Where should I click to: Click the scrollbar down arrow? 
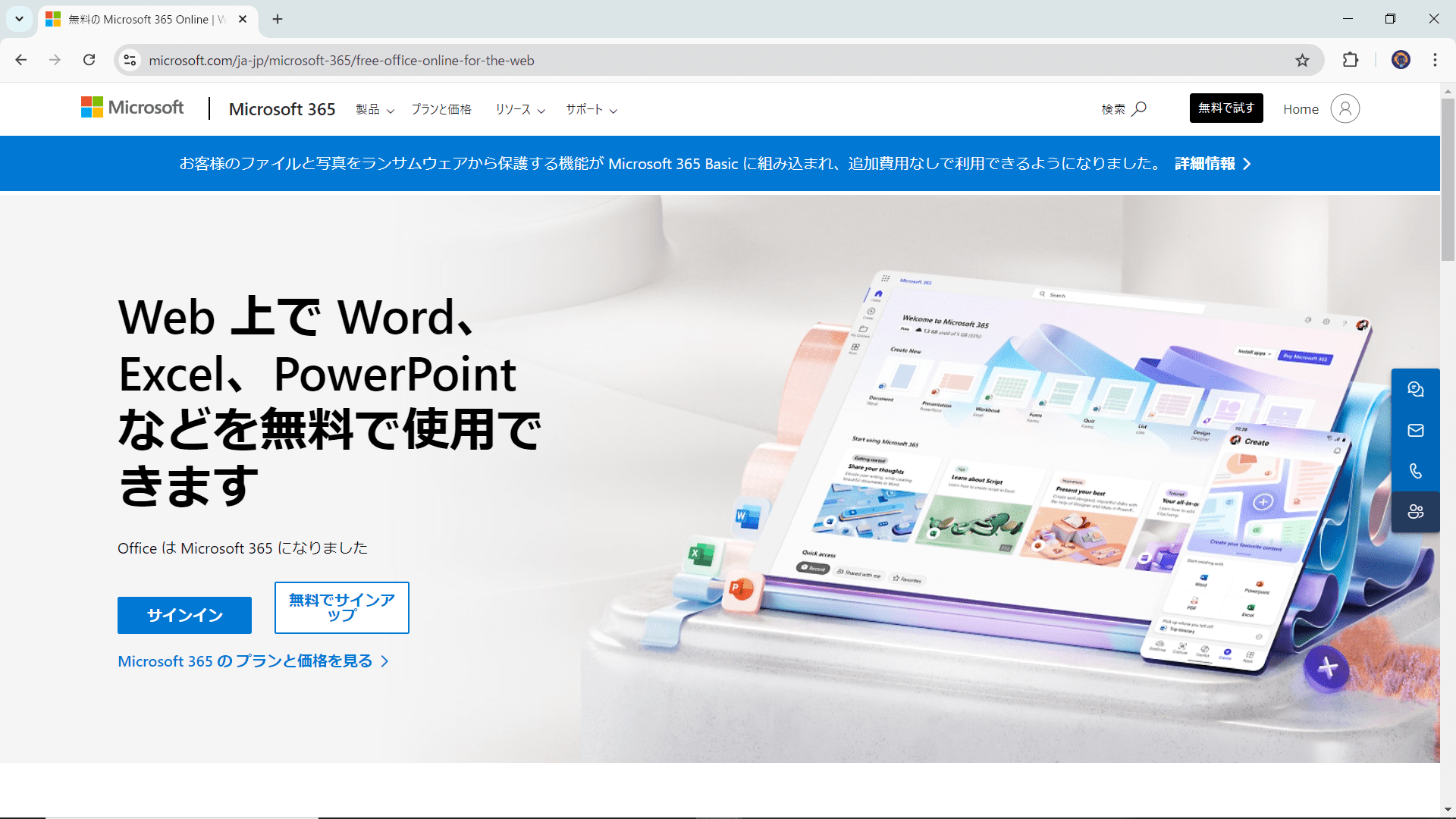tap(1448, 810)
